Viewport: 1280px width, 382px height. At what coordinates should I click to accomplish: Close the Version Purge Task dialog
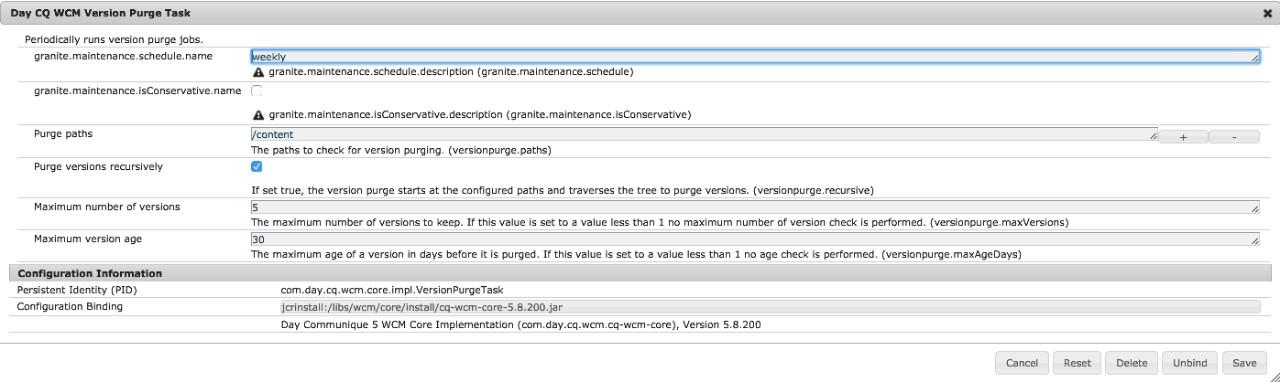click(1268, 13)
